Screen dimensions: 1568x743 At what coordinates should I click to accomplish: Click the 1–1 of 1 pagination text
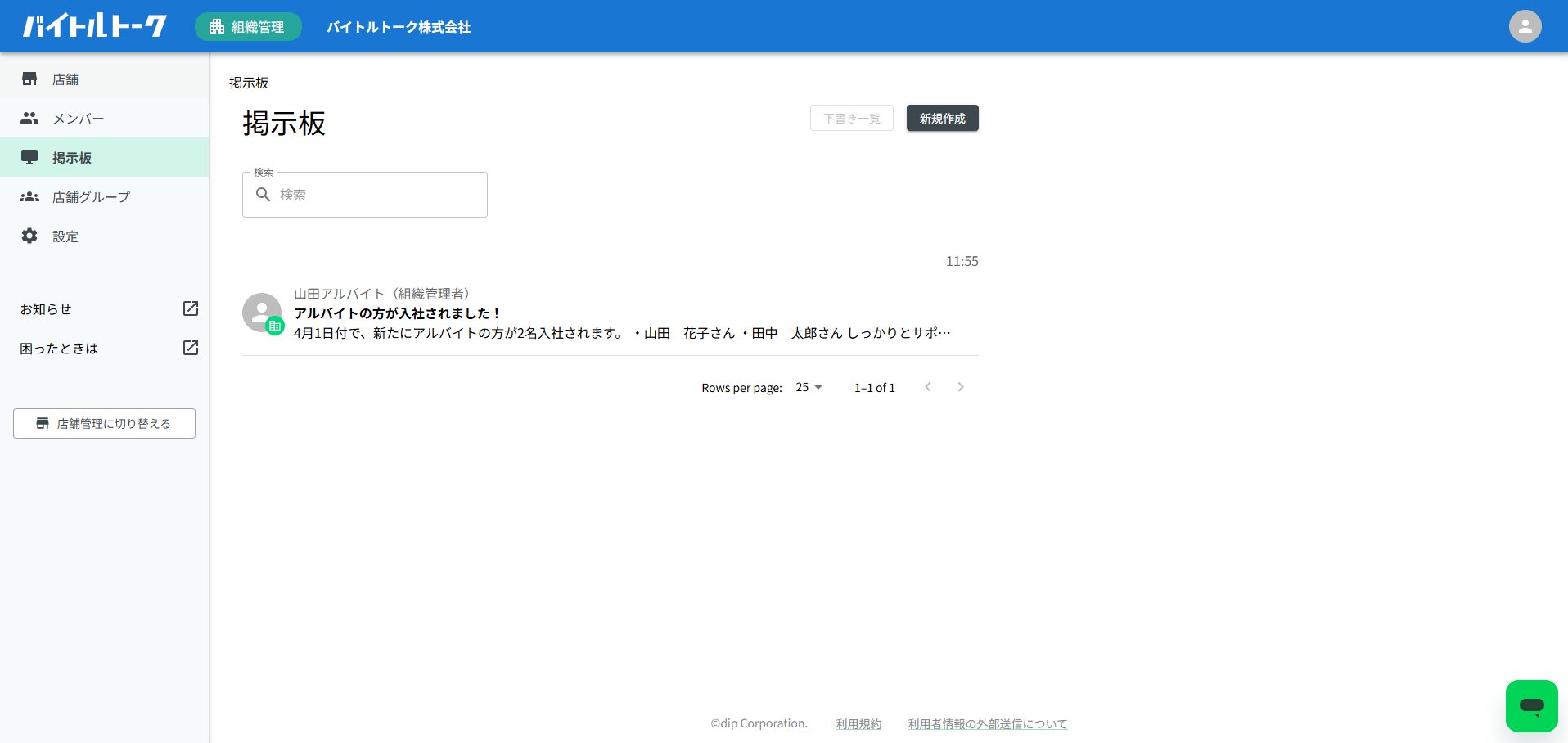click(x=875, y=387)
